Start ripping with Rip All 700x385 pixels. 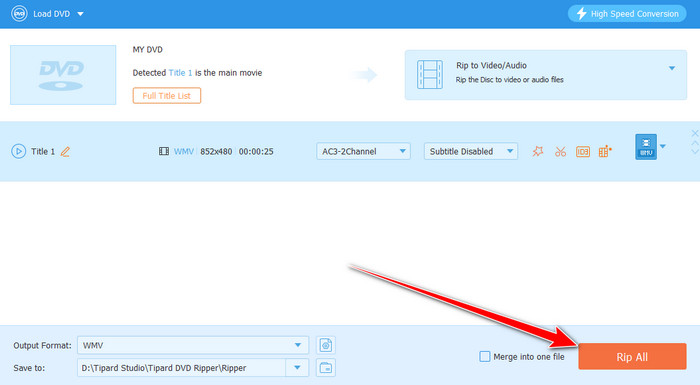(x=632, y=356)
